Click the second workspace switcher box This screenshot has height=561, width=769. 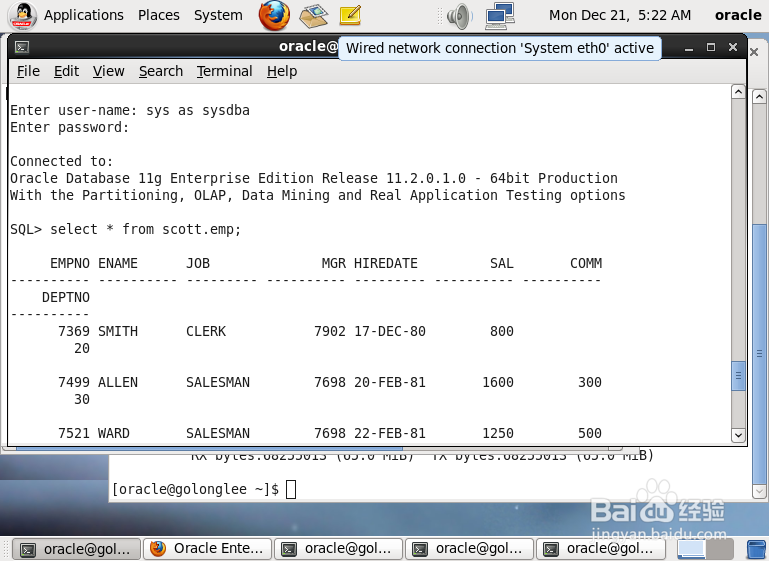719,549
